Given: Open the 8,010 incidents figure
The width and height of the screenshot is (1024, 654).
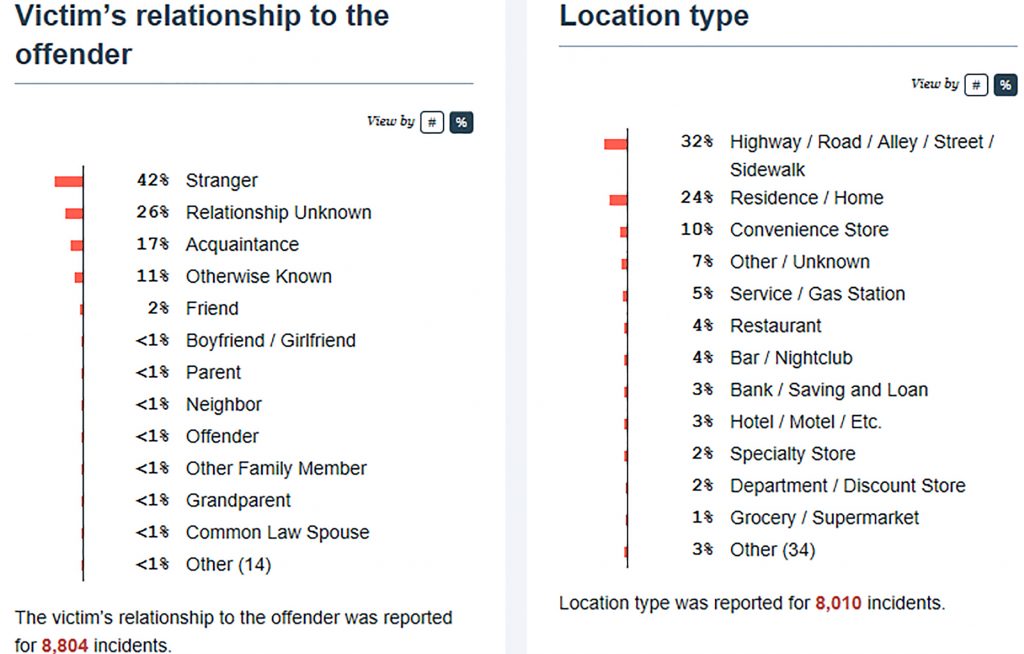Looking at the screenshot, I should [839, 603].
